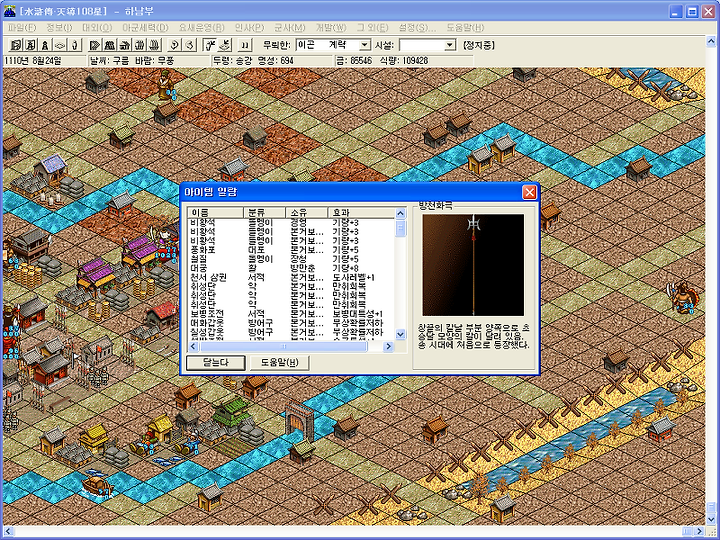This screenshot has height=540, width=720.
Task: Click the 방천화극 halberd item image
Action: coord(473,265)
